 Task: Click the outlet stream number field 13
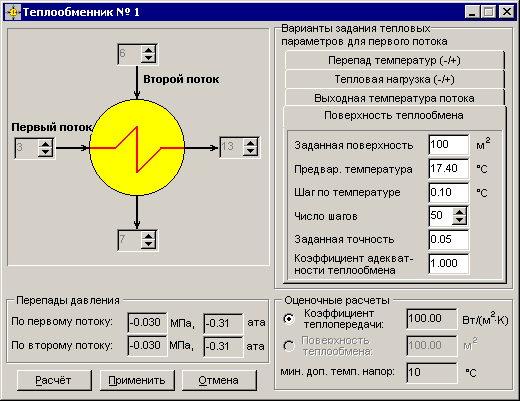tap(232, 147)
